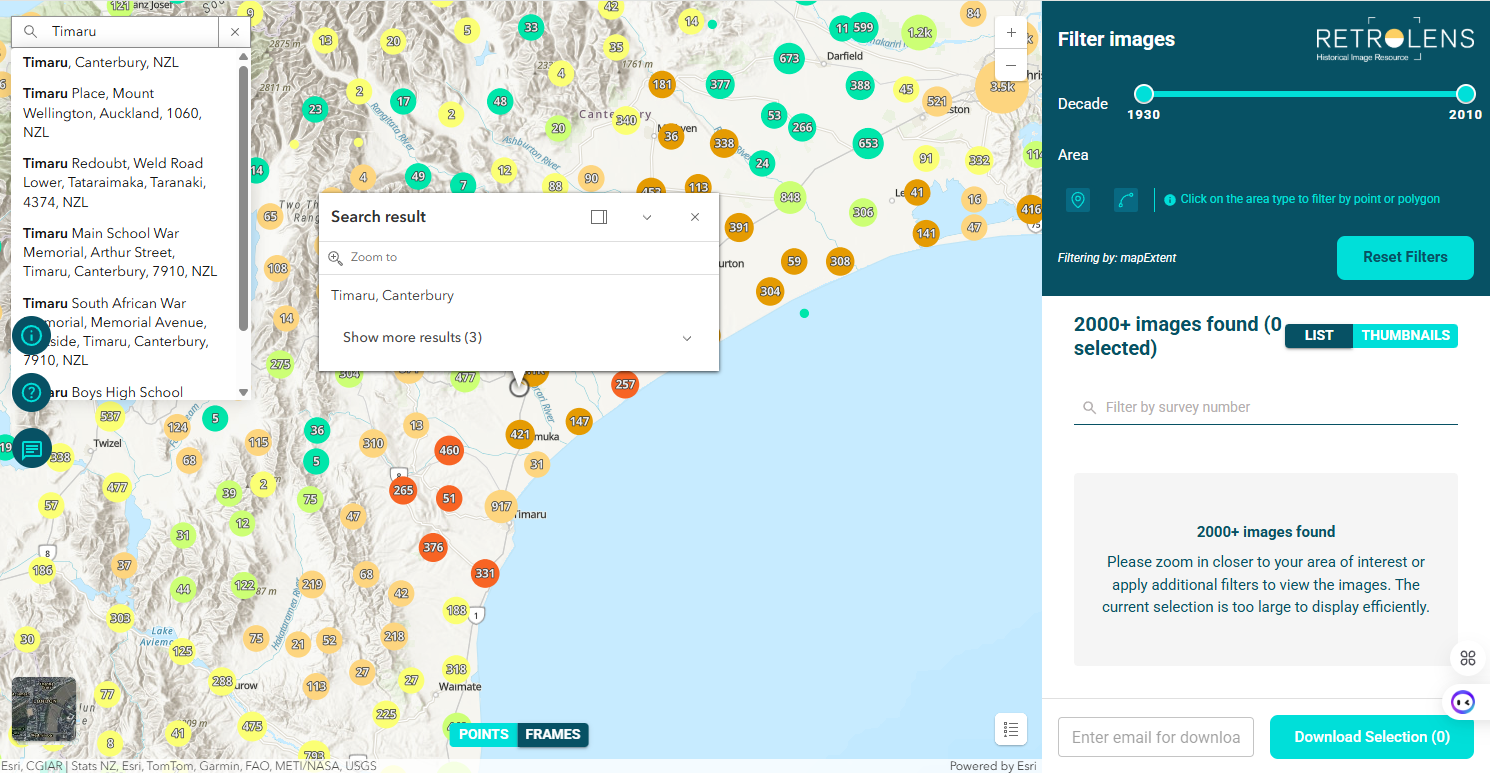Click the map zoom out minus button

tap(1011, 65)
